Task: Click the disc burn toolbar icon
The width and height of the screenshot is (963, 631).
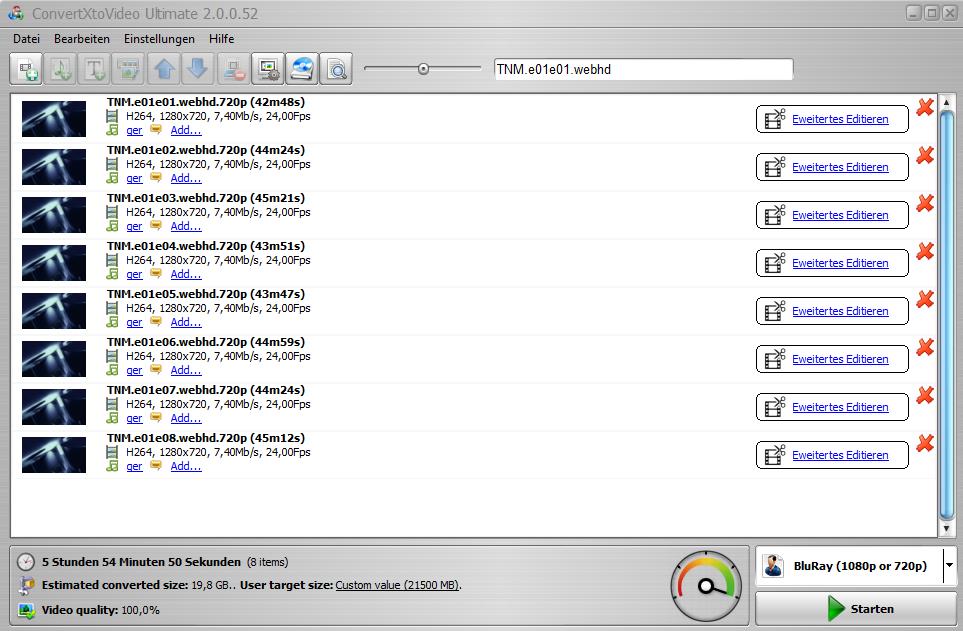Action: (x=302, y=69)
